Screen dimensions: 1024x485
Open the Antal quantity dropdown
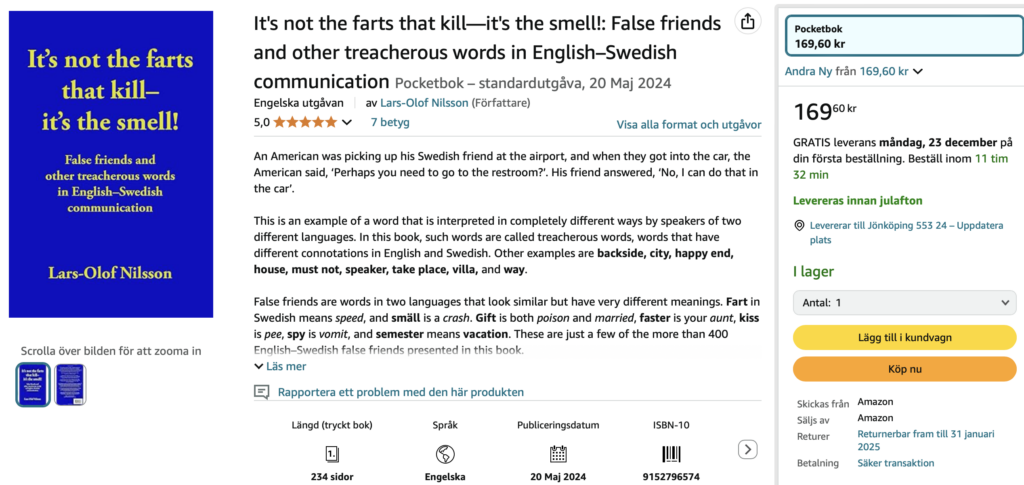click(904, 302)
